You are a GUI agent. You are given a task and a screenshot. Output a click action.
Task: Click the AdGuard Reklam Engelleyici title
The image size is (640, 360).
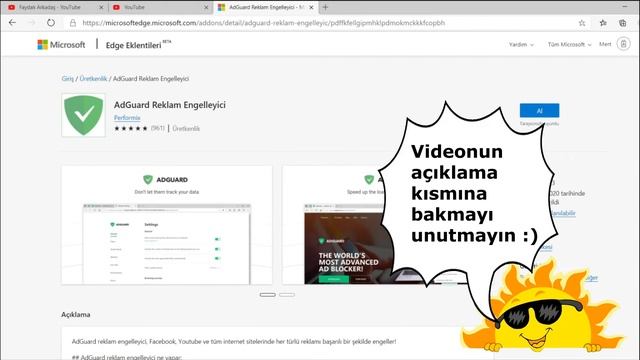pos(170,105)
